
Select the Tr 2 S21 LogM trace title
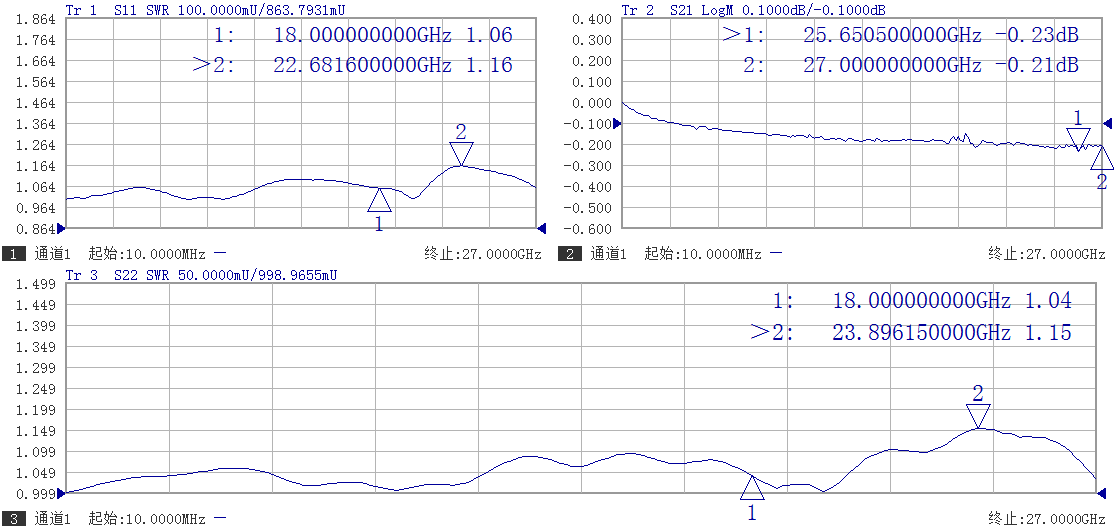pyautogui.click(x=752, y=9)
